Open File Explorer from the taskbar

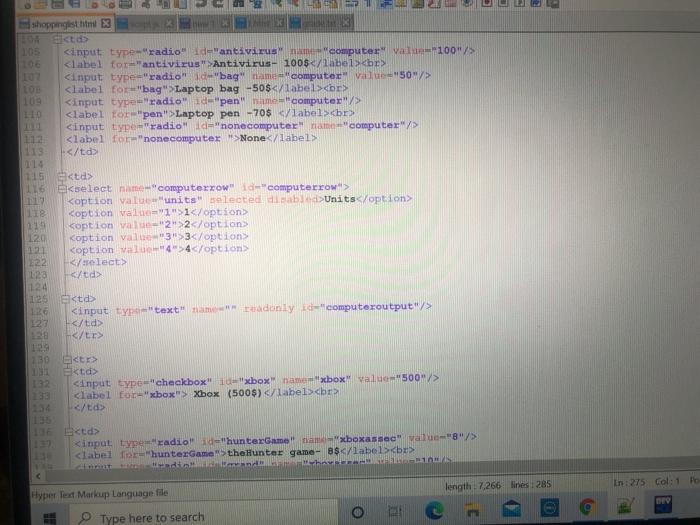coord(473,509)
